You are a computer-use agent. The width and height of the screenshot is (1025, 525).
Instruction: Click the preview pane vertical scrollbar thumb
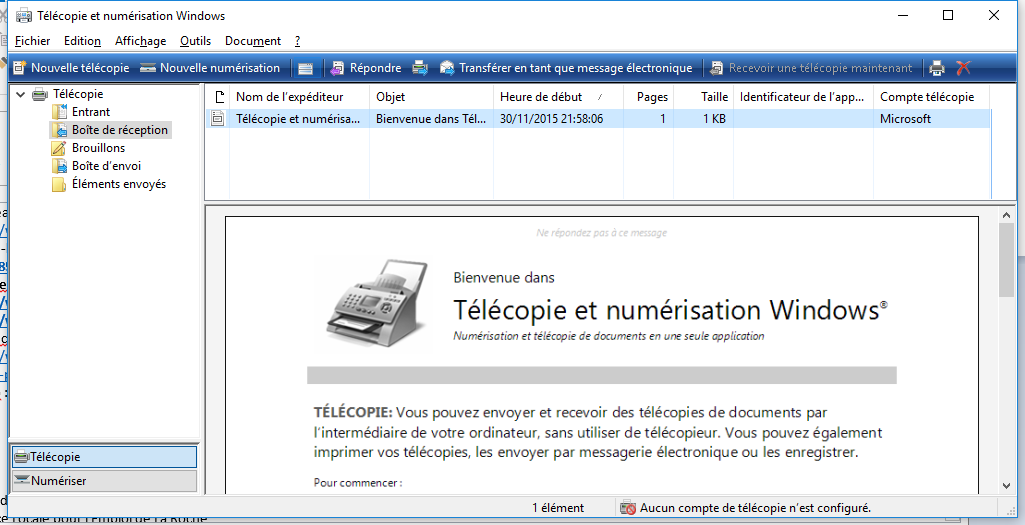1007,260
